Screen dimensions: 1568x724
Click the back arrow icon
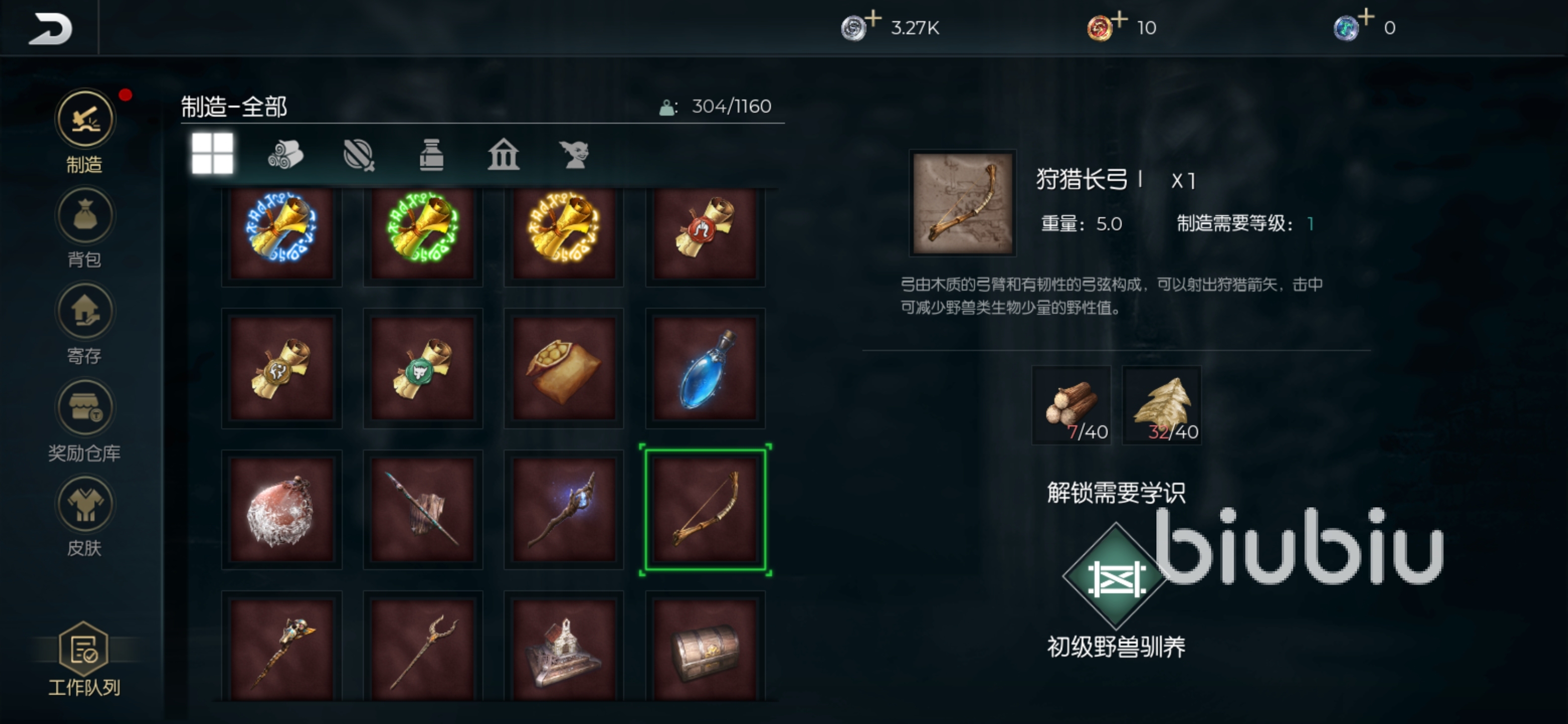coord(50,29)
